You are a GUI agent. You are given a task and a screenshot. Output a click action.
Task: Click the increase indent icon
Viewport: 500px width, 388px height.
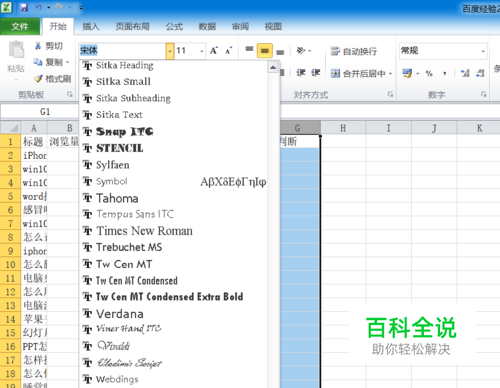coord(315,73)
